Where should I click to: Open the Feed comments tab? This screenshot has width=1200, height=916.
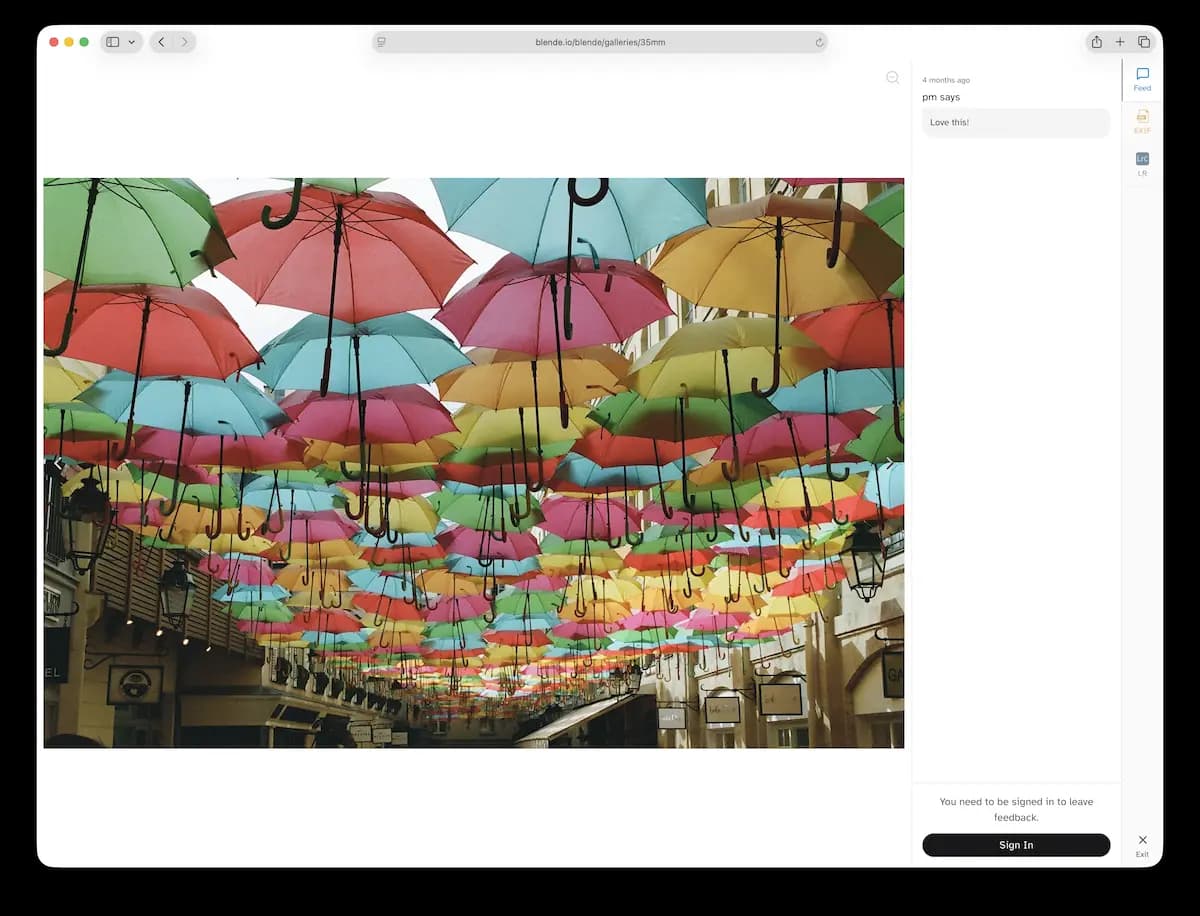pyautogui.click(x=1142, y=79)
